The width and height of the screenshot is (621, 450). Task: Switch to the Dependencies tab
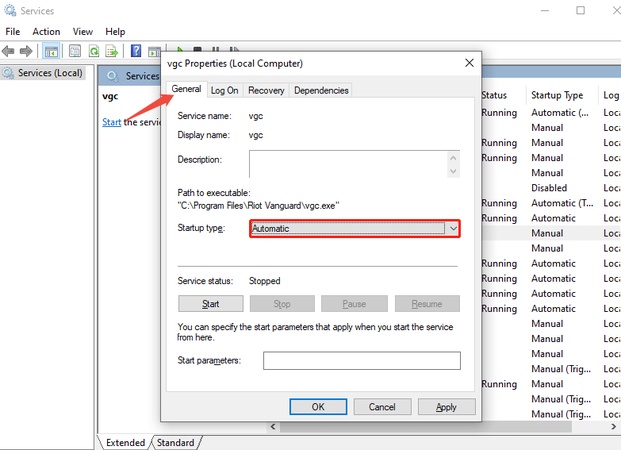click(321, 91)
